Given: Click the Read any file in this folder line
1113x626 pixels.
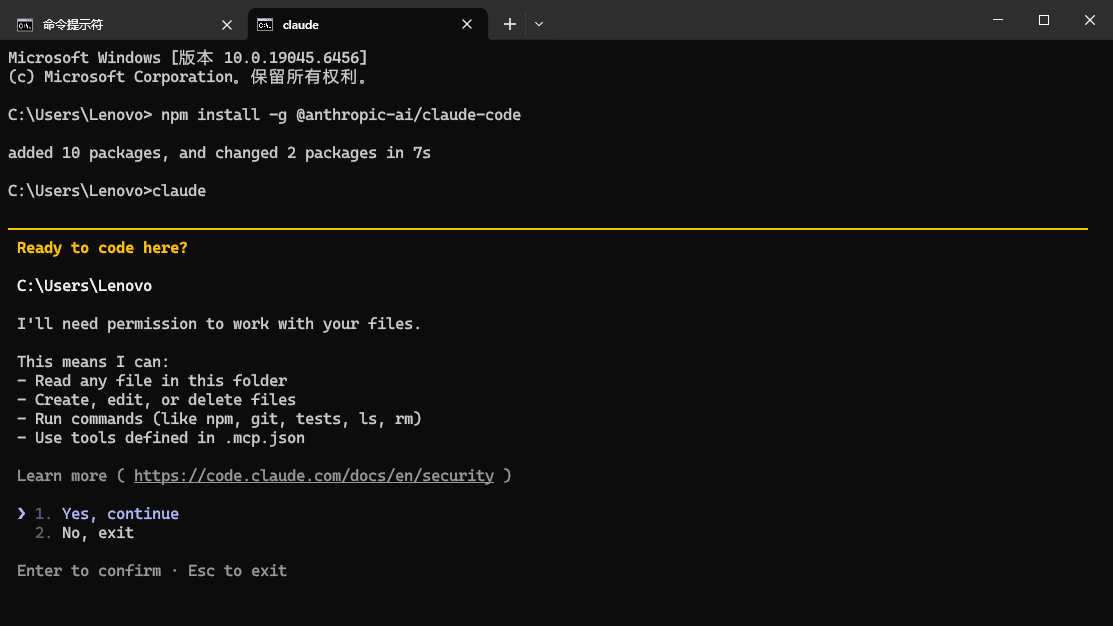Looking at the screenshot, I should pos(152,381).
